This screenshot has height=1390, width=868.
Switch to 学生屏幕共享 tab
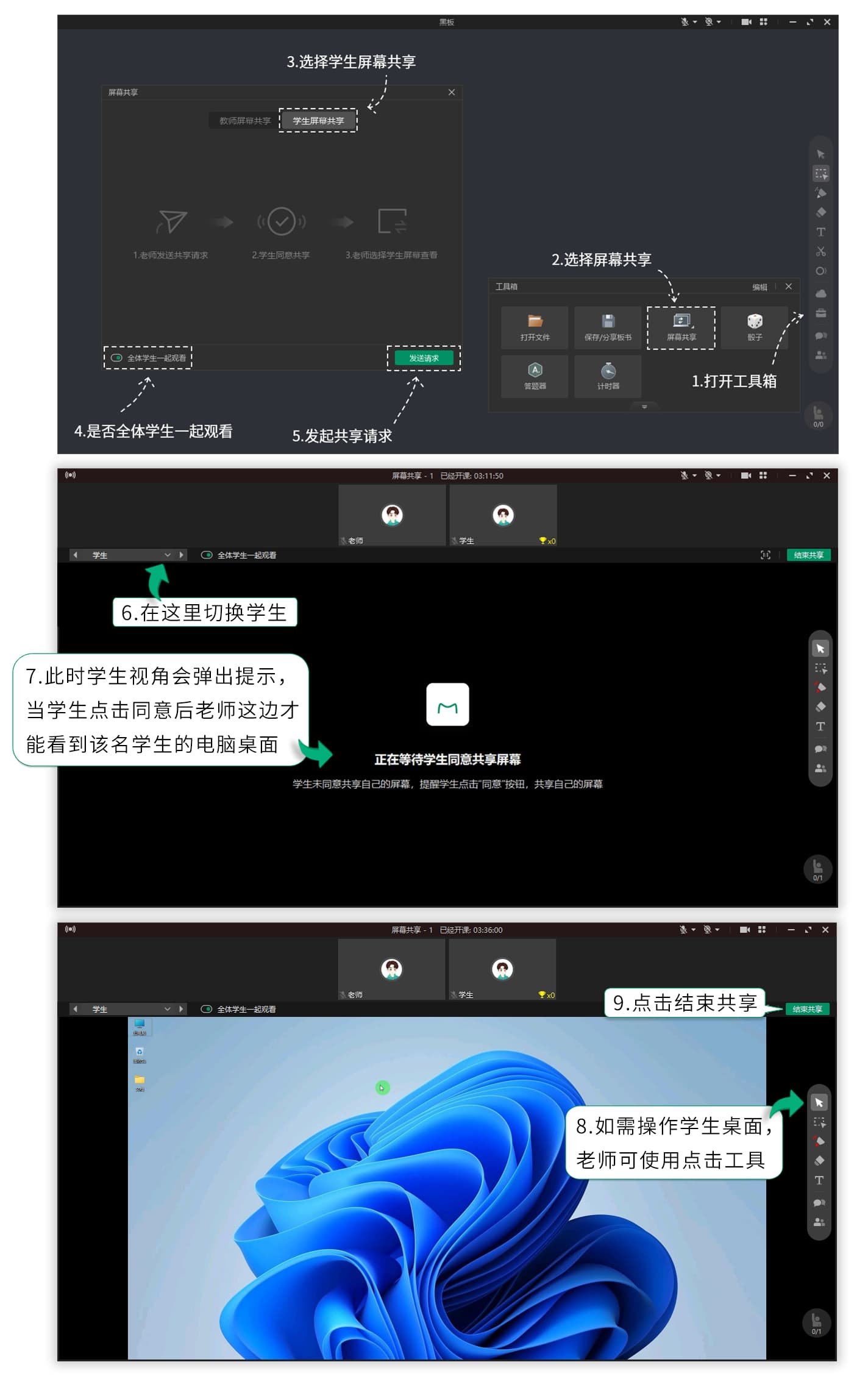coord(318,121)
